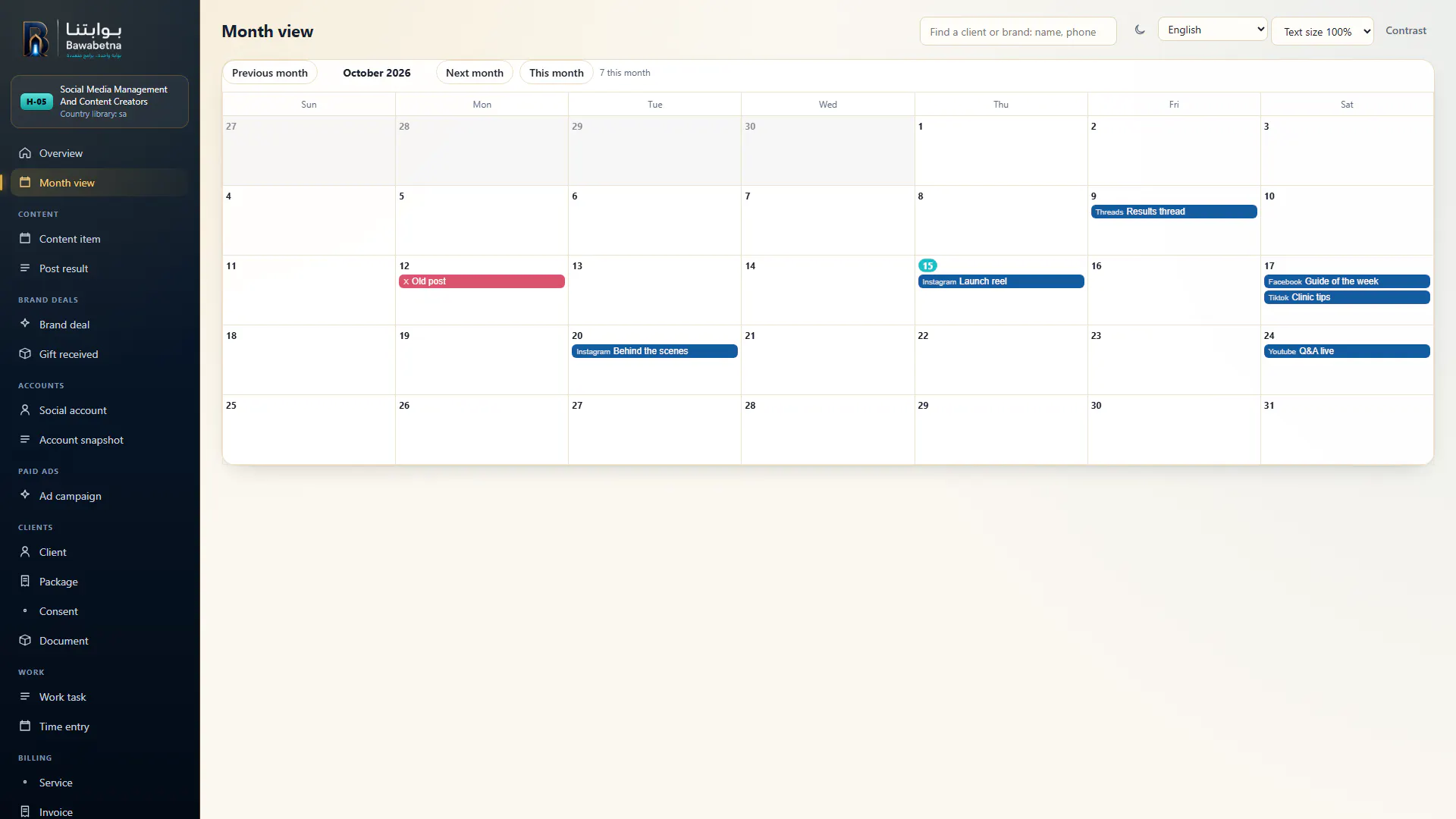Viewport: 1456px width, 819px height.
Task: Open the cancelled Old post event
Action: pyautogui.click(x=482, y=281)
